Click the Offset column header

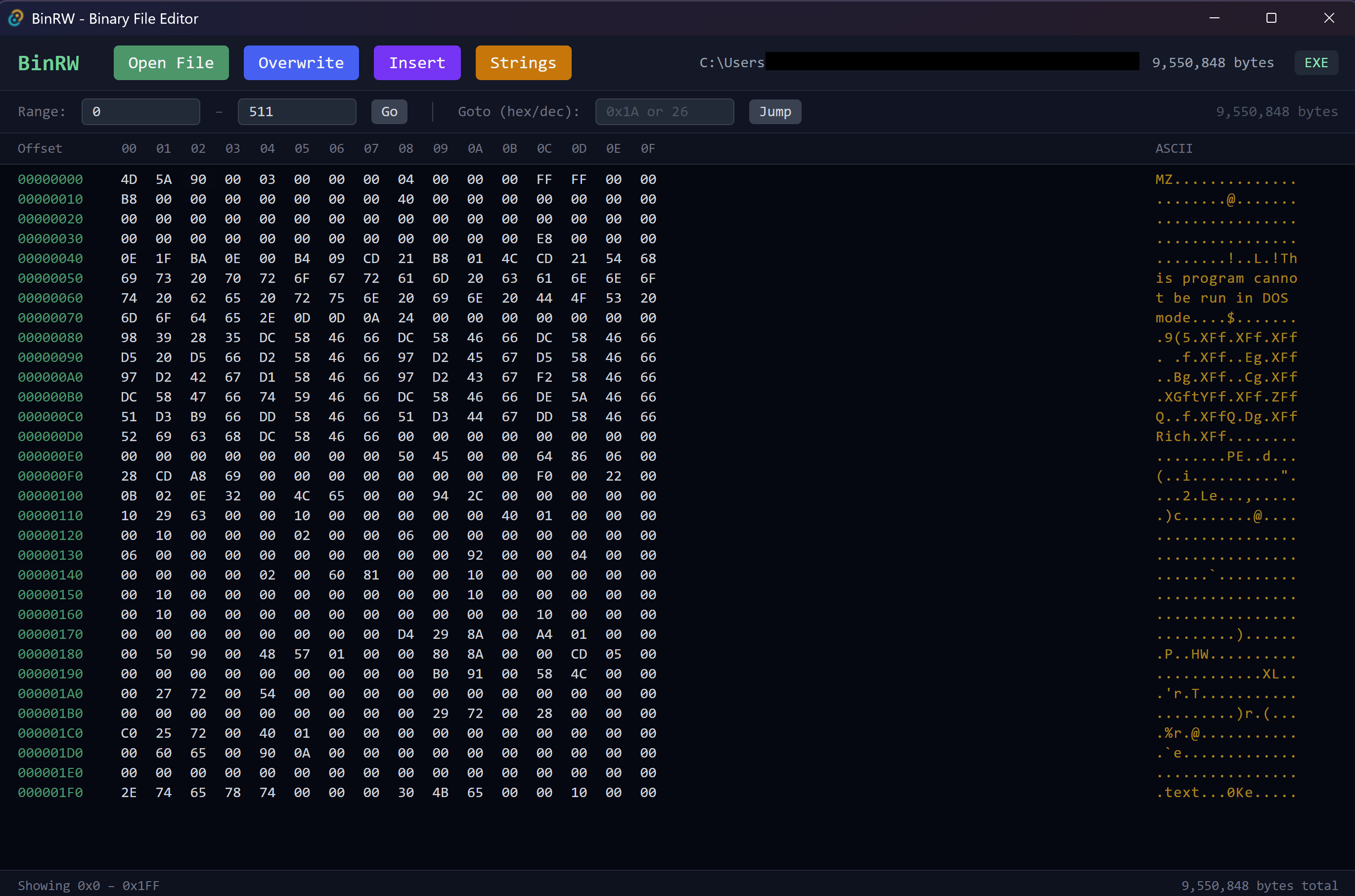[40, 148]
